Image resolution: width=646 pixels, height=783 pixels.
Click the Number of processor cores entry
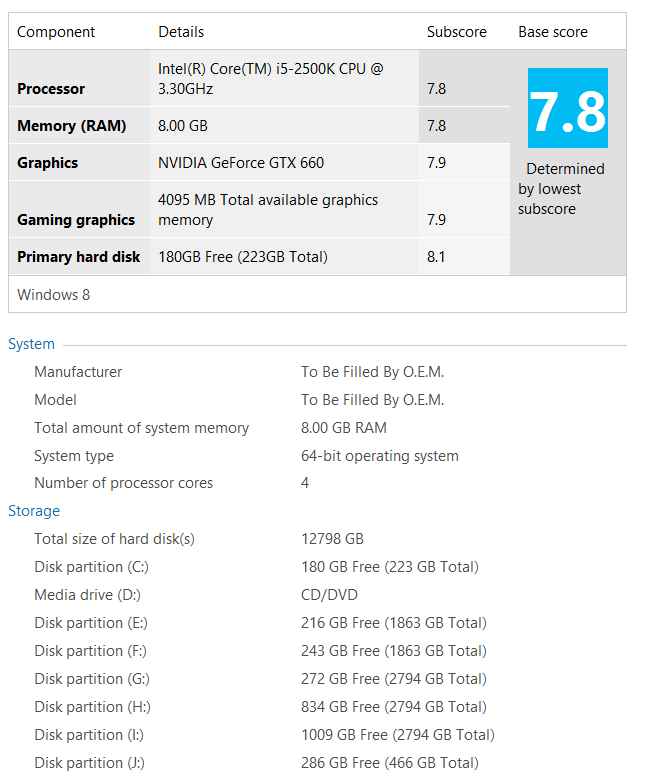(123, 483)
